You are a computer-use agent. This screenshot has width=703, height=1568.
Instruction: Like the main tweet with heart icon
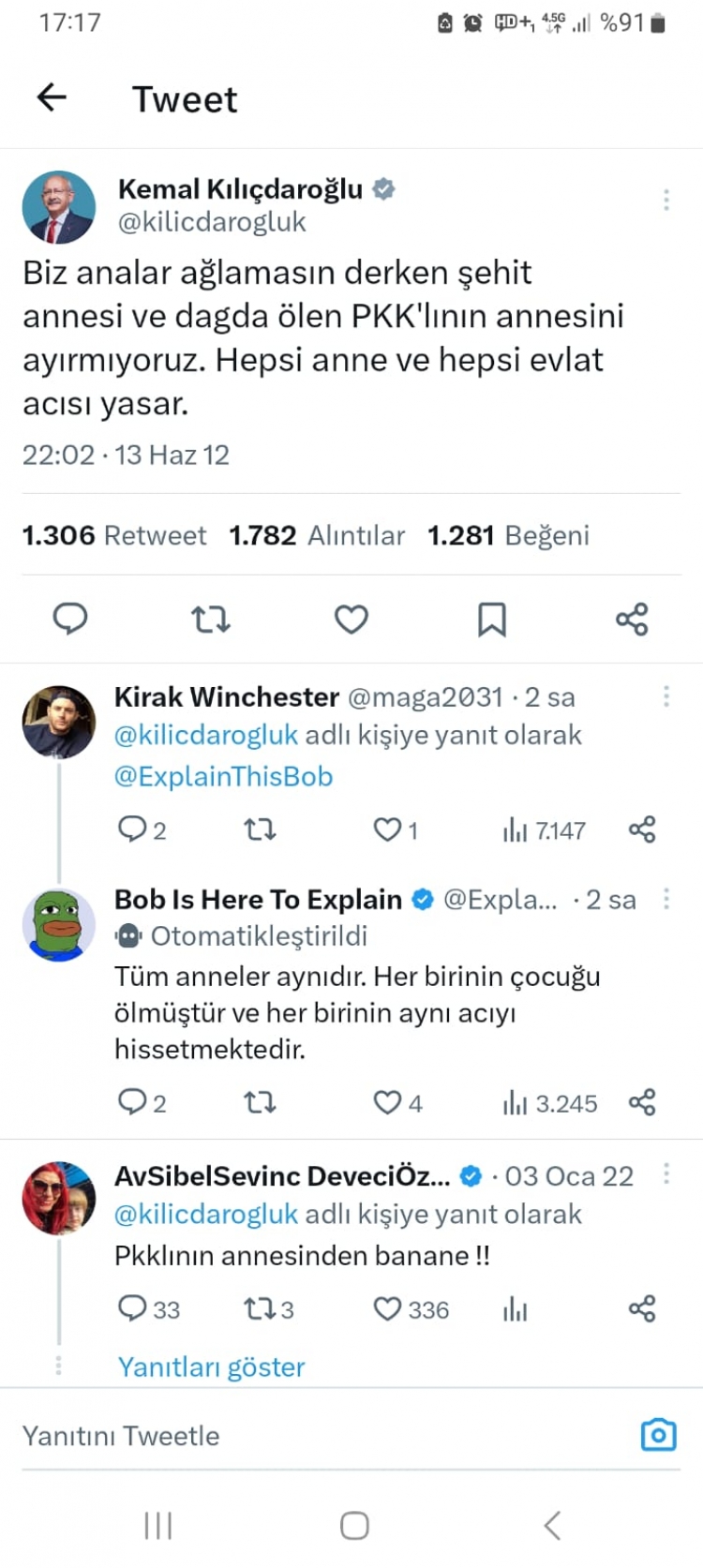[x=351, y=619]
